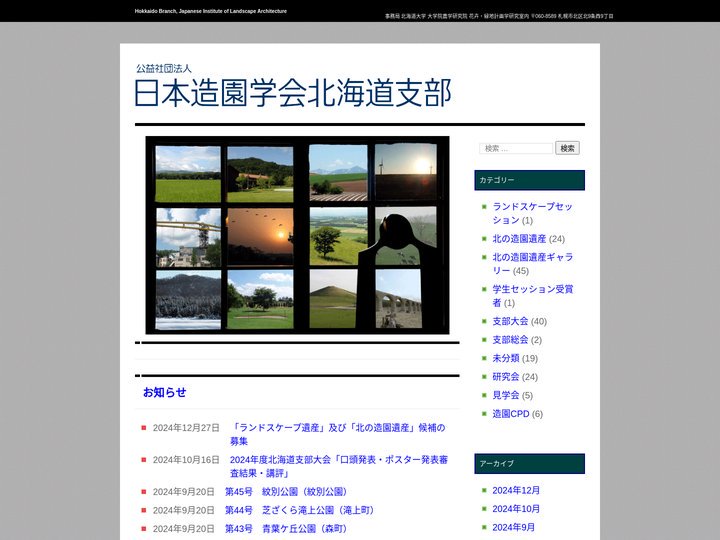720x540 pixels.
Task: Open post 第43号 青葉ケ丘公園
Action: 287,529
